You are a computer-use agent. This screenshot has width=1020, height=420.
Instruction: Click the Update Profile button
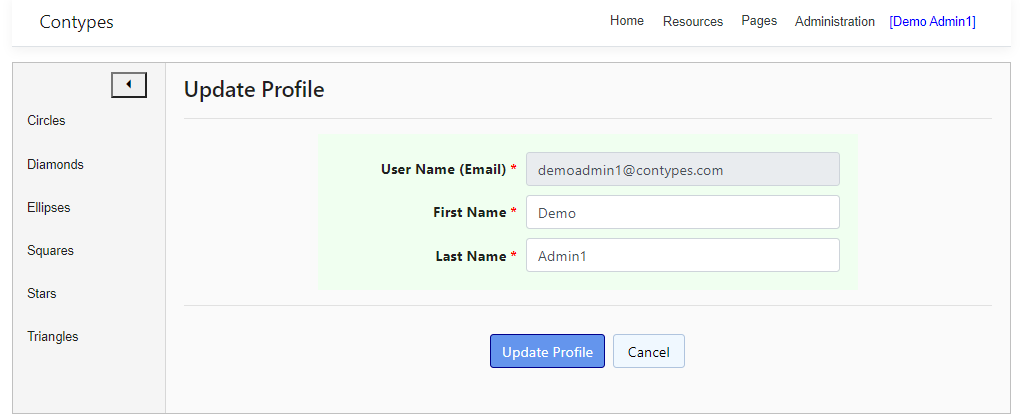(x=547, y=351)
